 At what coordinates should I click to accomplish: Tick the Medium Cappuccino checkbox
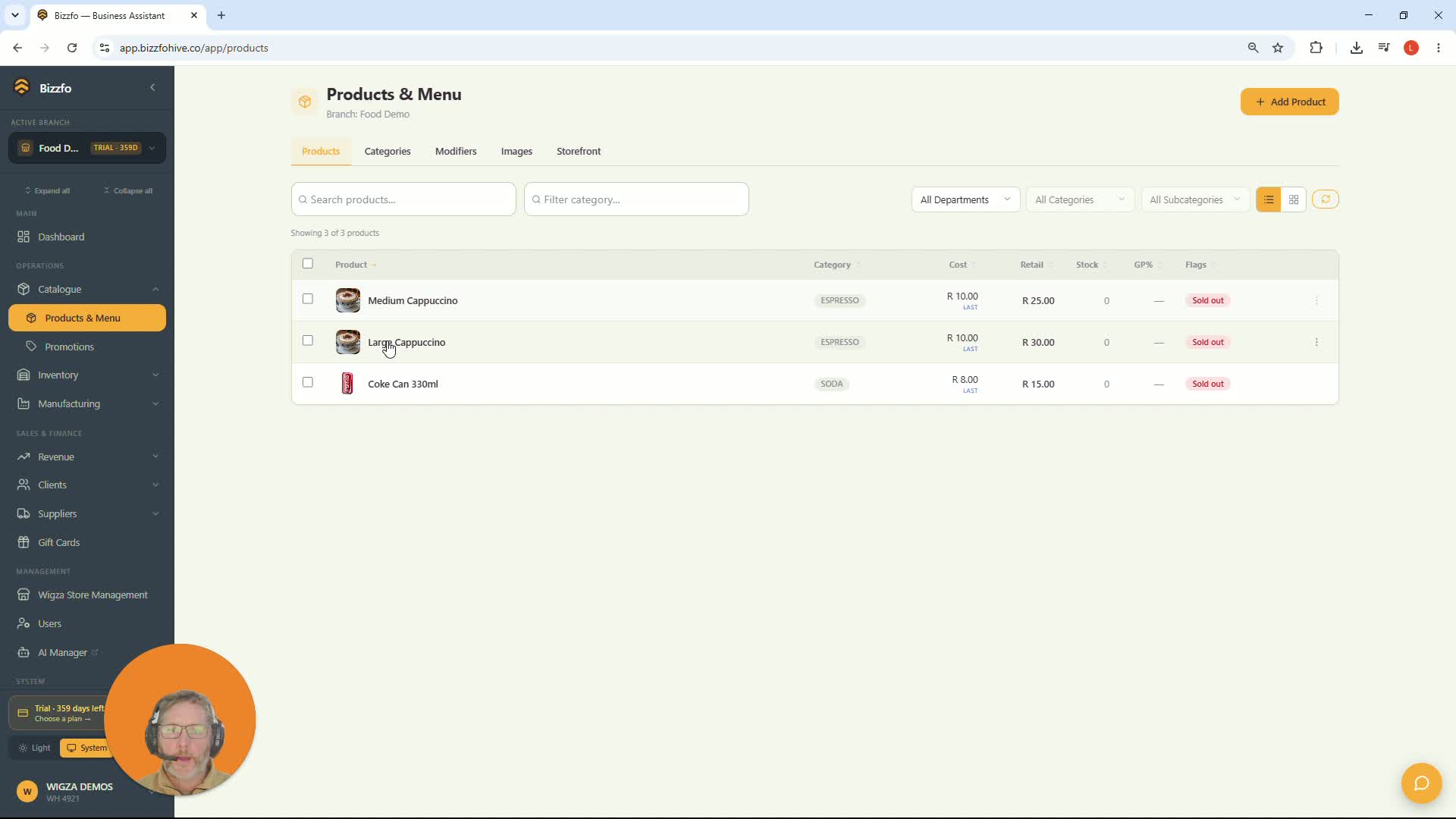click(308, 299)
